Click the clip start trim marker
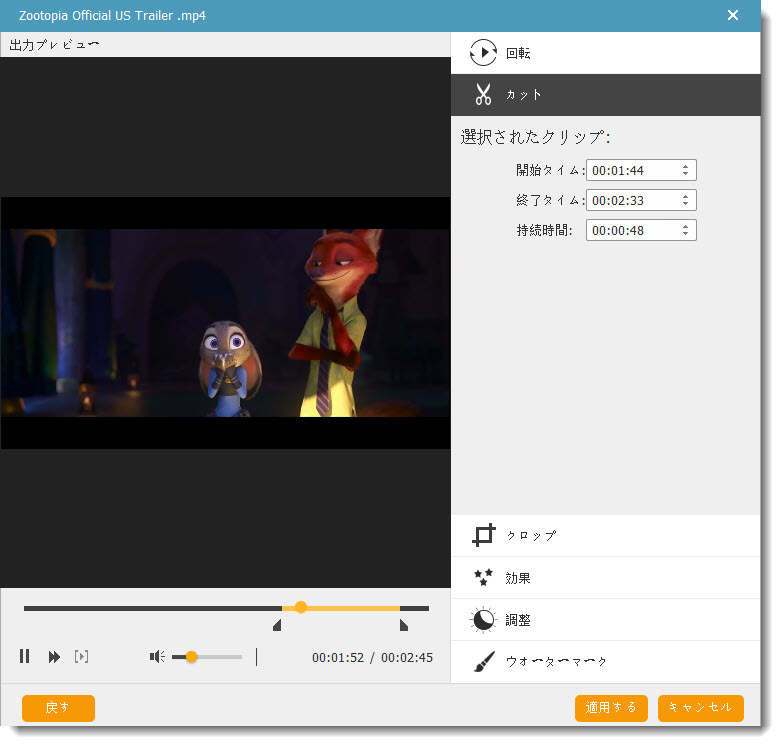The image size is (781, 746). (x=277, y=626)
